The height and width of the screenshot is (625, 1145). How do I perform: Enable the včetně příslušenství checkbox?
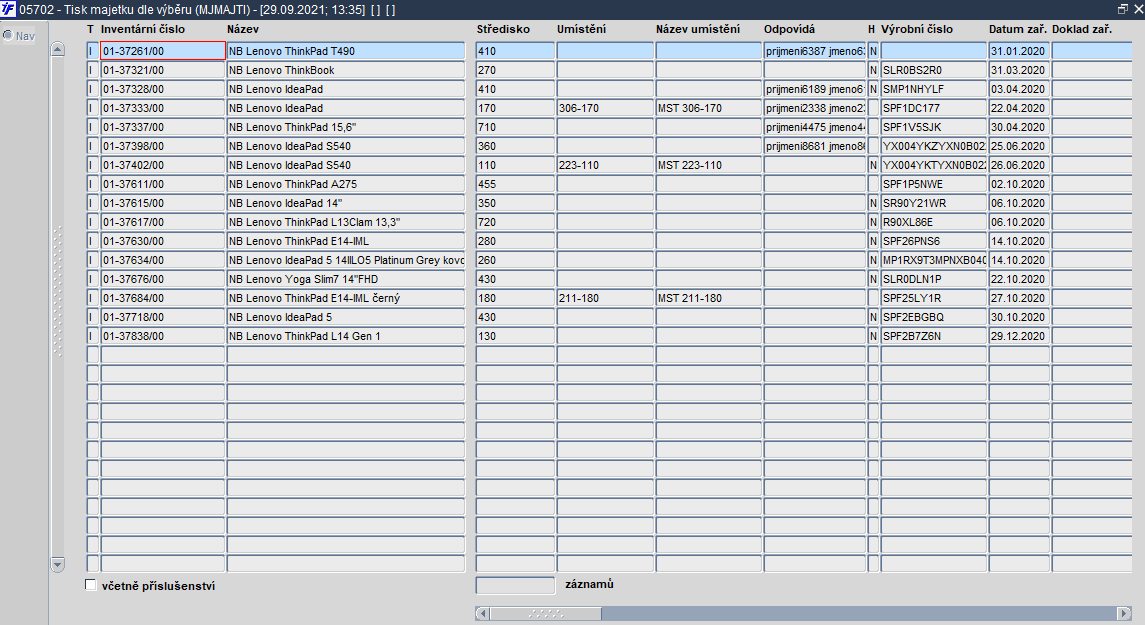[x=91, y=585]
